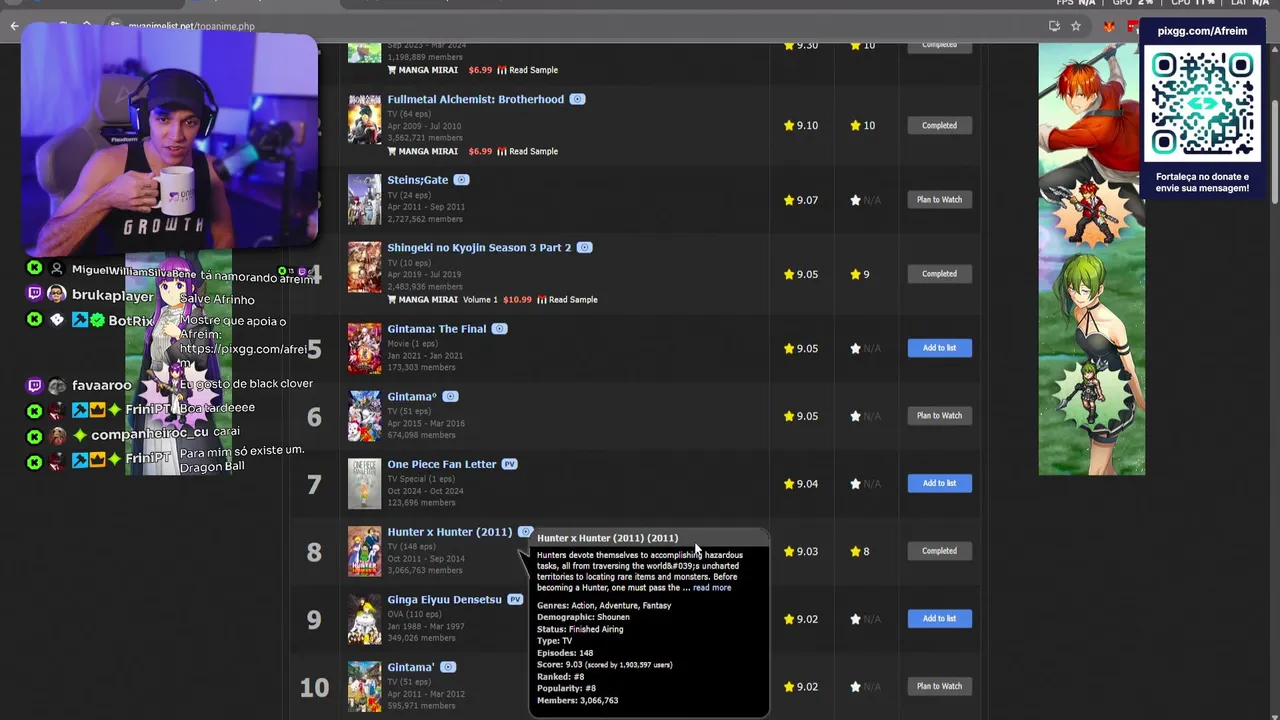
Task: Click the book icon before Shingeki no Kyojin's Read Sample
Action: [x=541, y=300]
